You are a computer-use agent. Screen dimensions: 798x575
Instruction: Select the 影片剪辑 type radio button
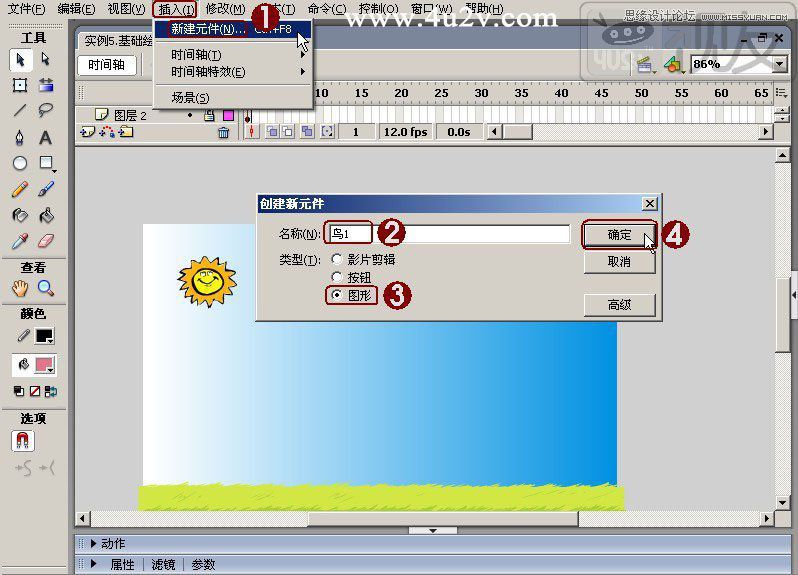(336, 260)
